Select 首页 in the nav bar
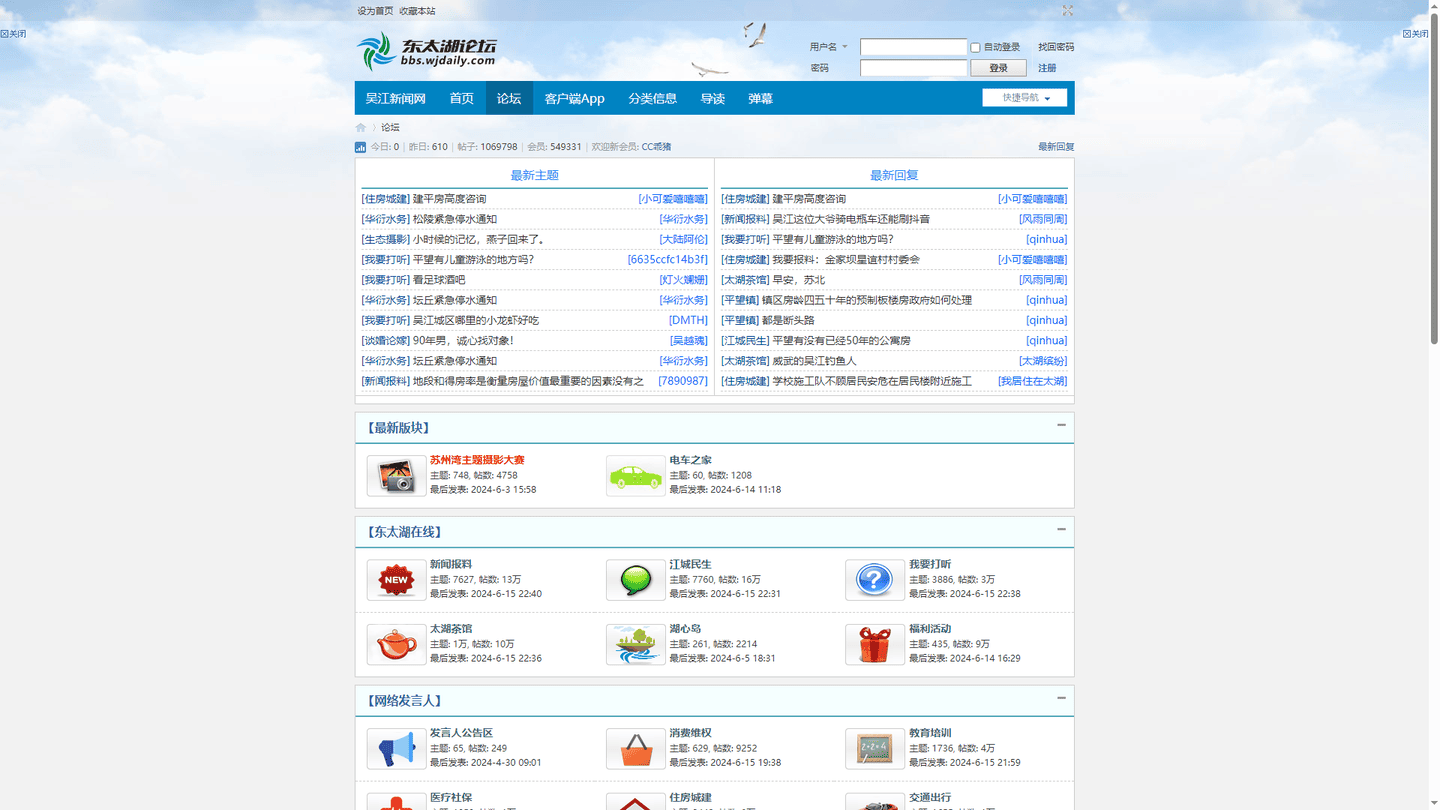The image size is (1440, 810). pos(461,98)
